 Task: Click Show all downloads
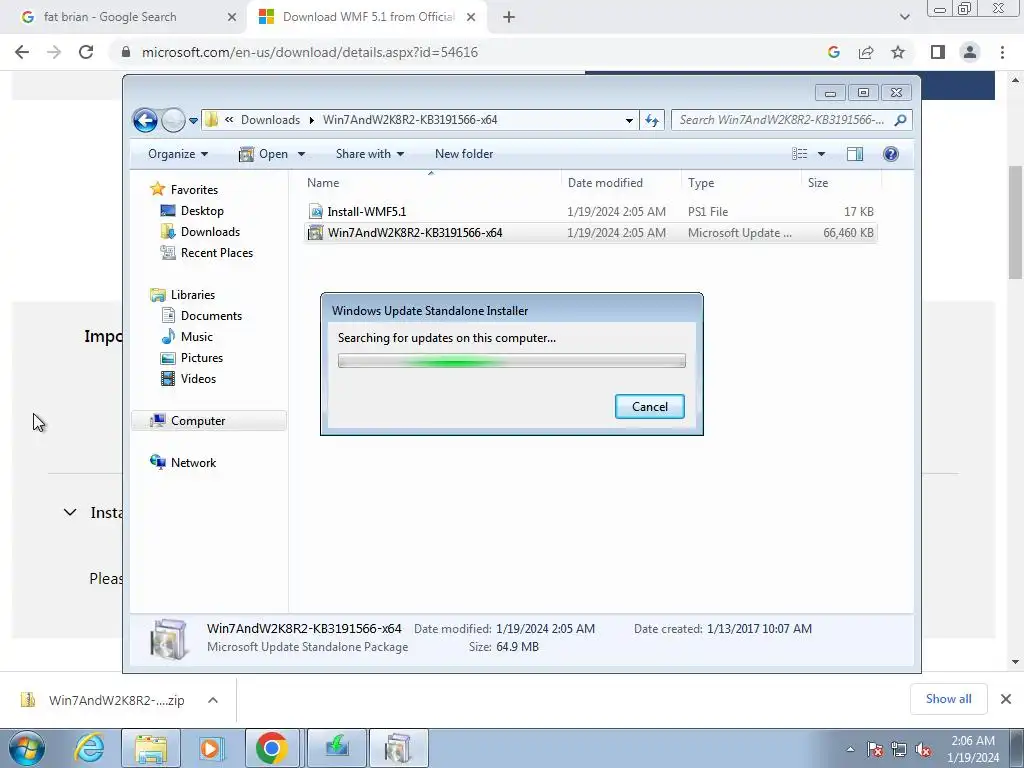[x=948, y=699]
